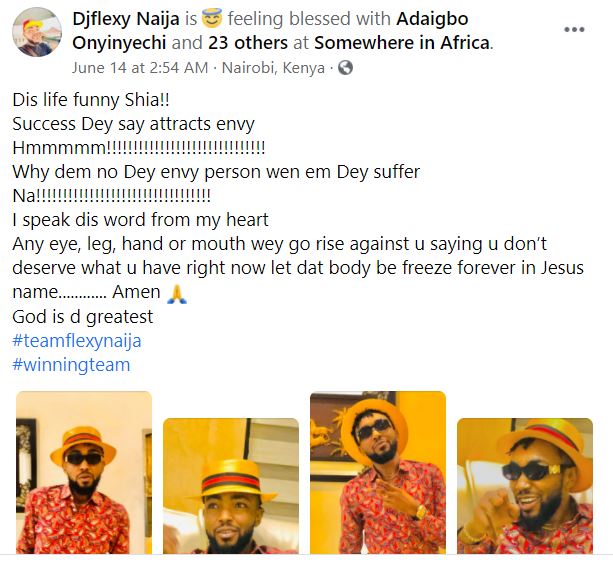Open the Somewhere in Africa location

click(402, 43)
